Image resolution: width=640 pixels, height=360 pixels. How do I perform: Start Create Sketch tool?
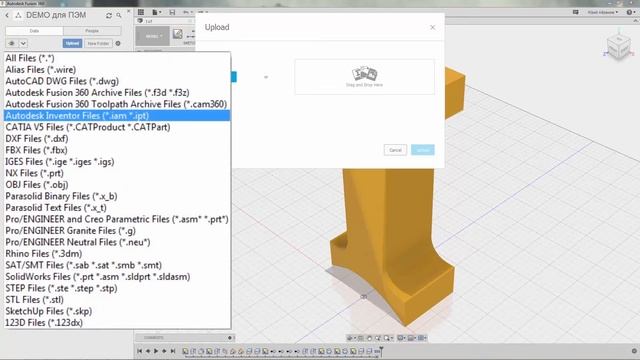coord(178,34)
